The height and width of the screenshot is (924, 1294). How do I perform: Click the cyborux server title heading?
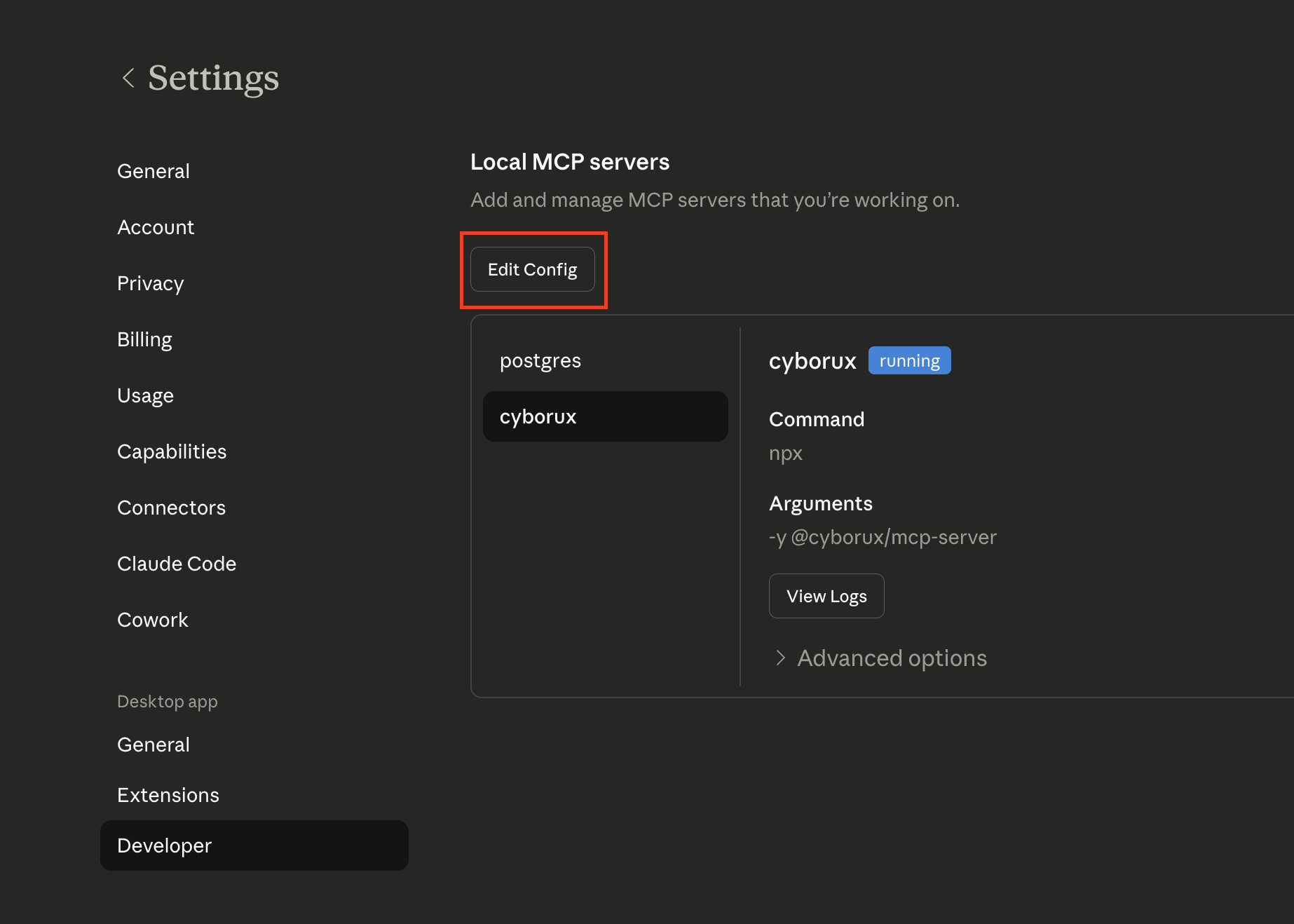pyautogui.click(x=812, y=360)
